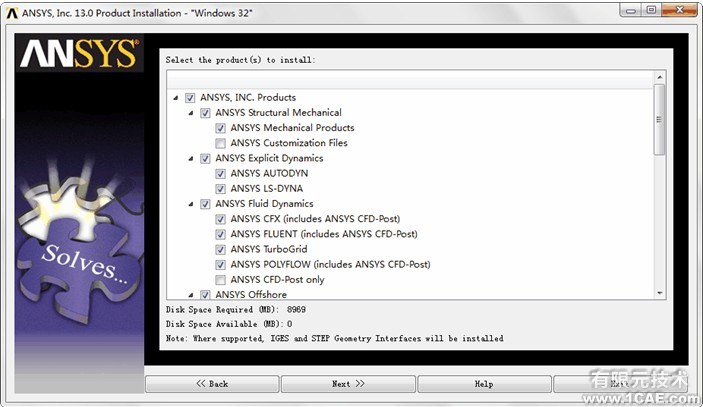
Task: Select ANSYS POLYFLOW (includes ANSYS CFD-Post) label
Action: [330, 264]
